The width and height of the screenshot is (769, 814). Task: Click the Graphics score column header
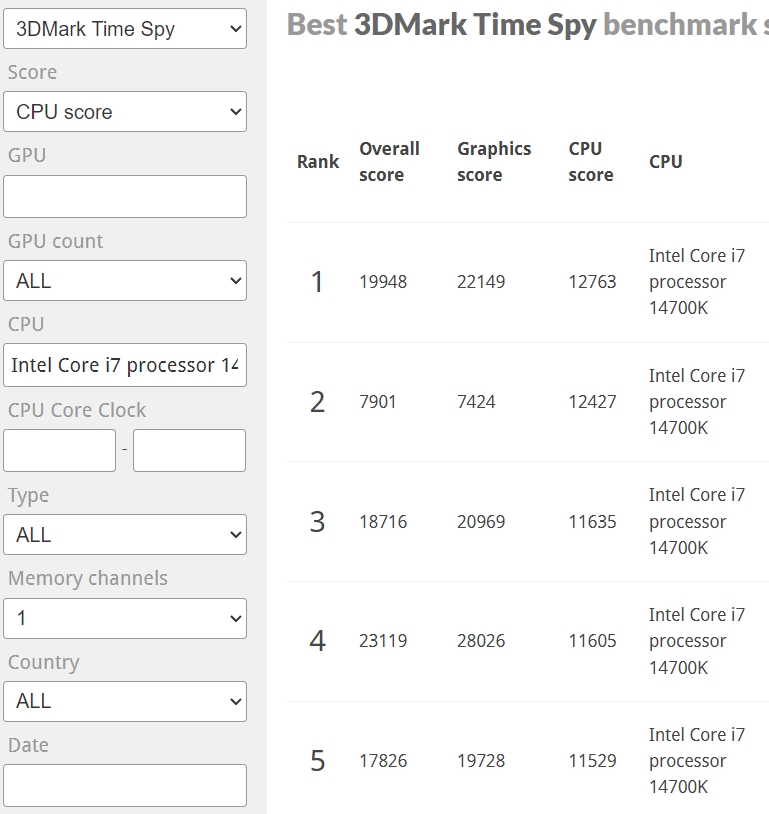pos(494,162)
